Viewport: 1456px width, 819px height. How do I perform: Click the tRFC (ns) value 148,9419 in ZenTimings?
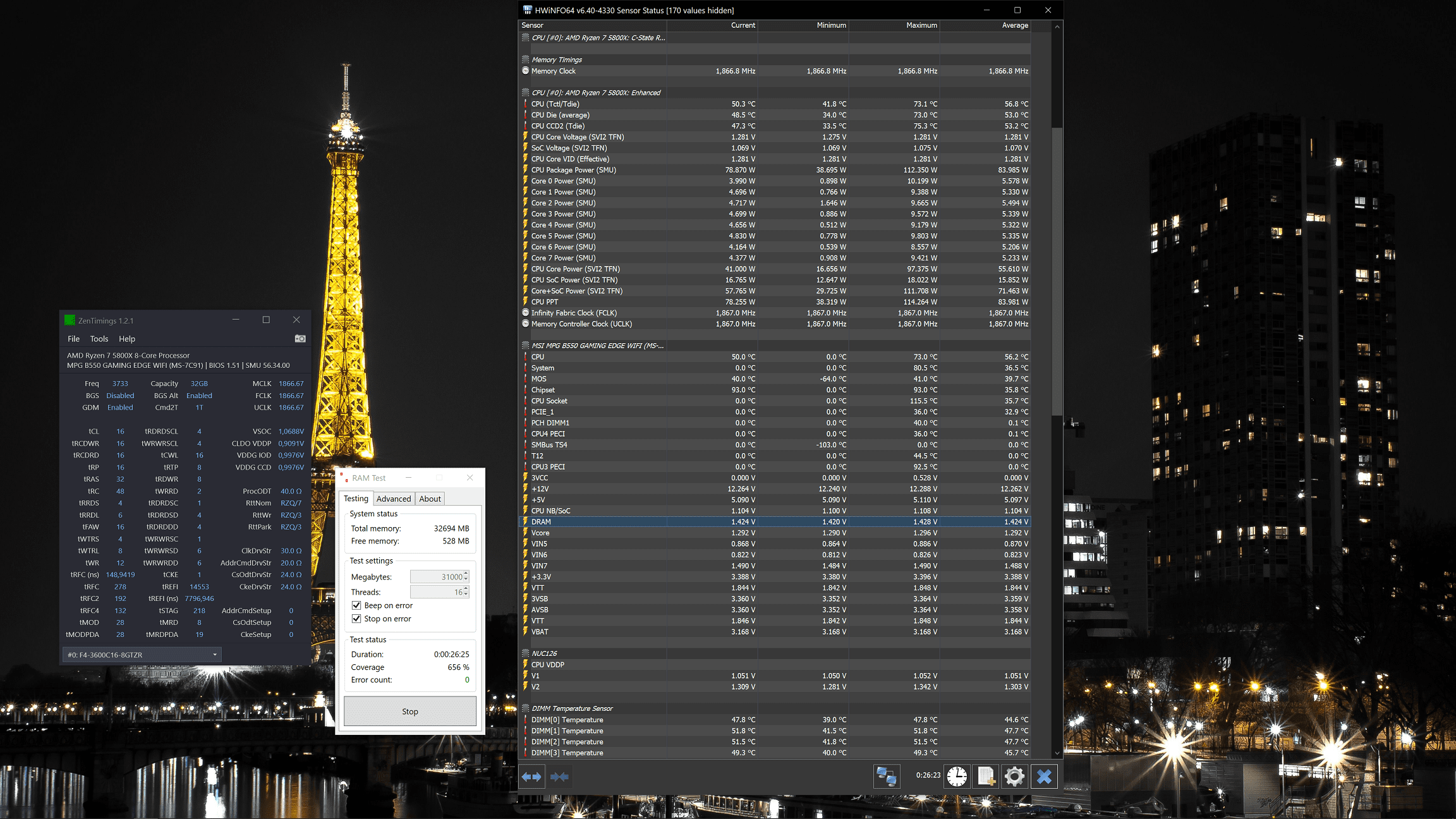120,574
